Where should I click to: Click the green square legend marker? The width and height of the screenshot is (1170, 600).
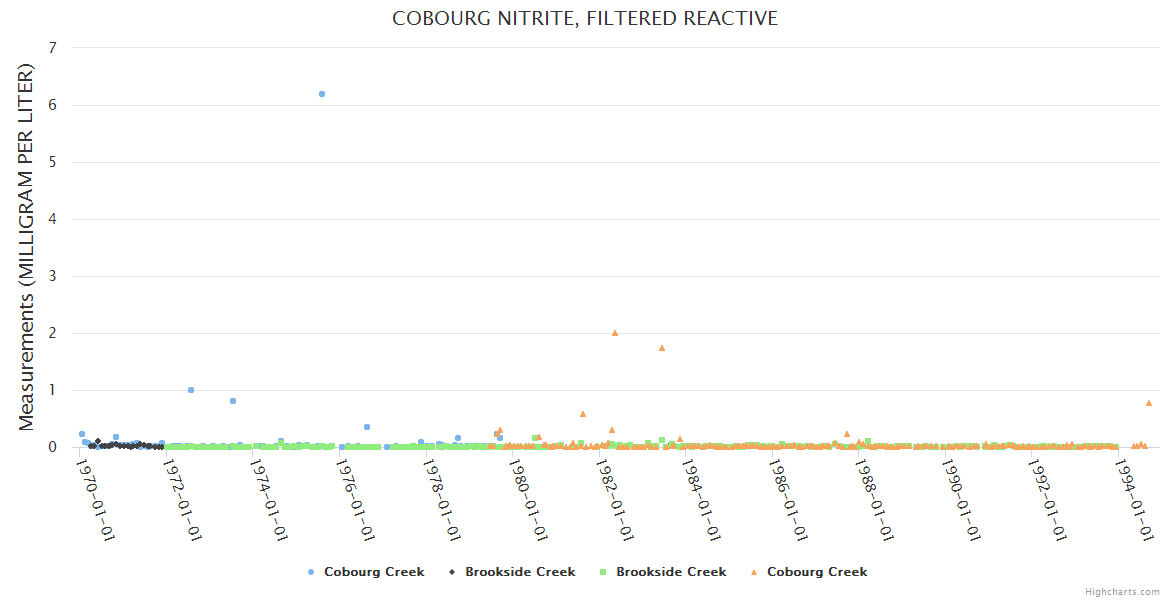click(603, 572)
